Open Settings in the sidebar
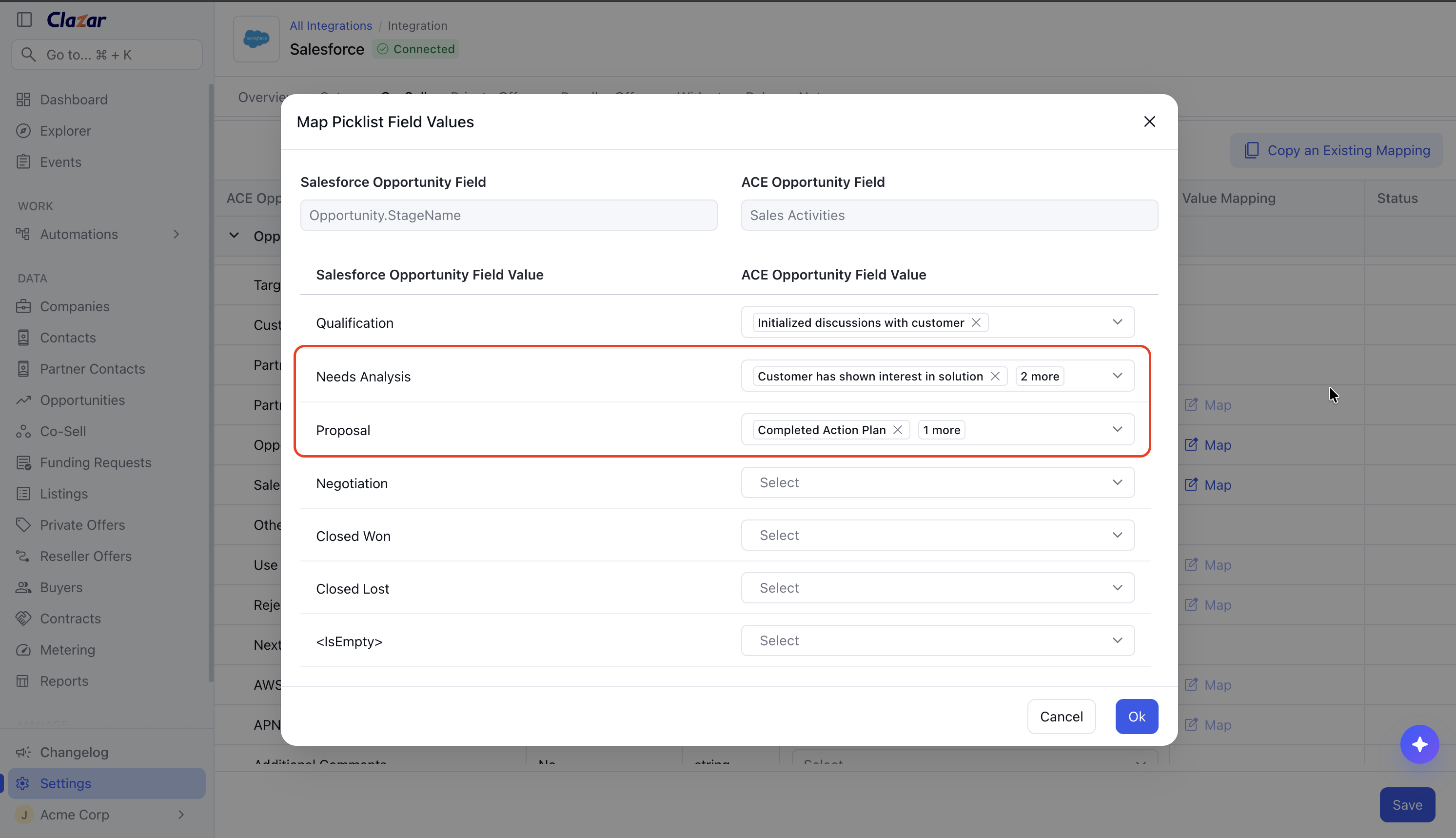This screenshot has width=1456, height=838. pyautogui.click(x=106, y=783)
